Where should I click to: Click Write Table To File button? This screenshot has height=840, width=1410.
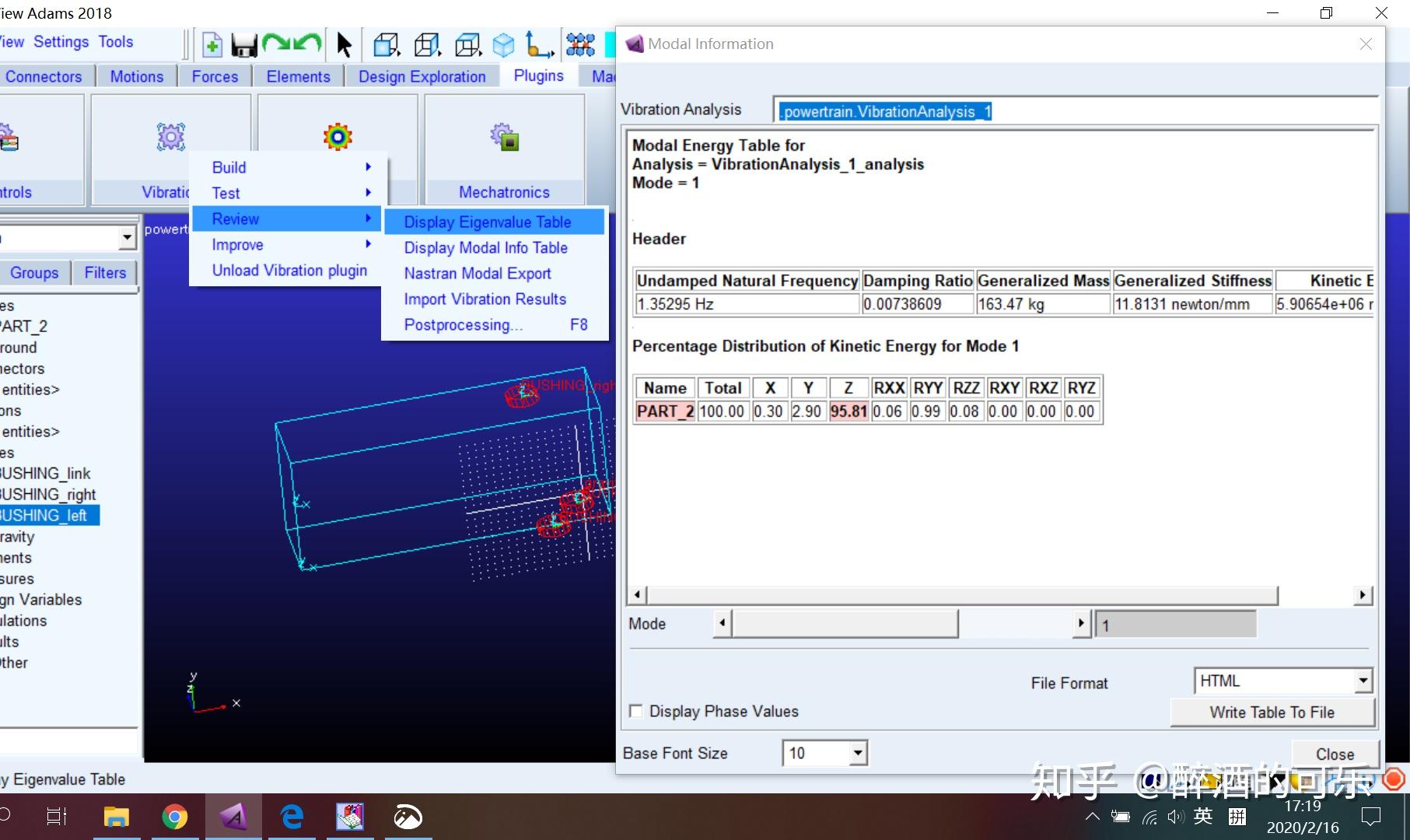1272,712
